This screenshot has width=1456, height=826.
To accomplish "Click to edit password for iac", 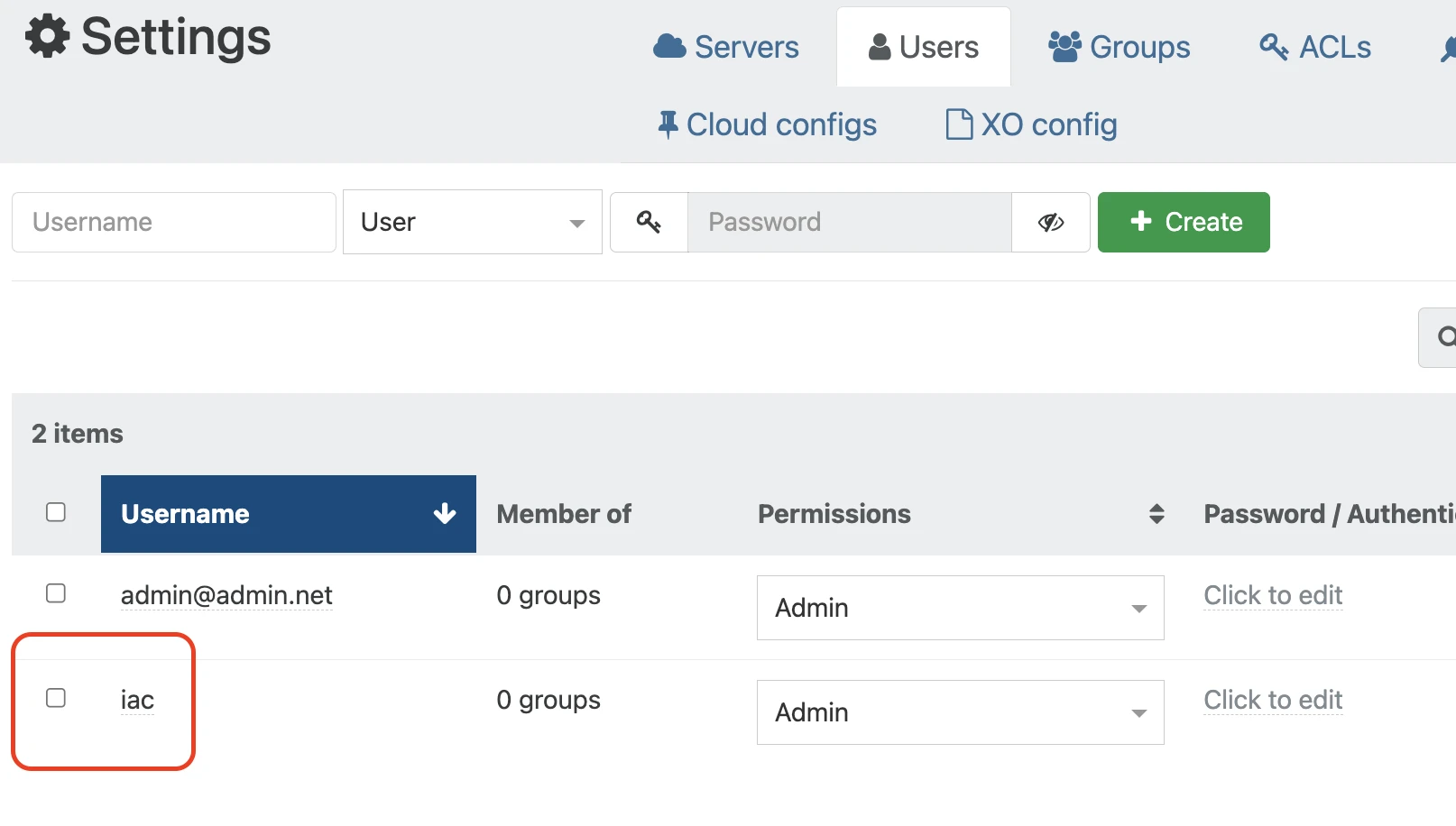I will [1273, 700].
